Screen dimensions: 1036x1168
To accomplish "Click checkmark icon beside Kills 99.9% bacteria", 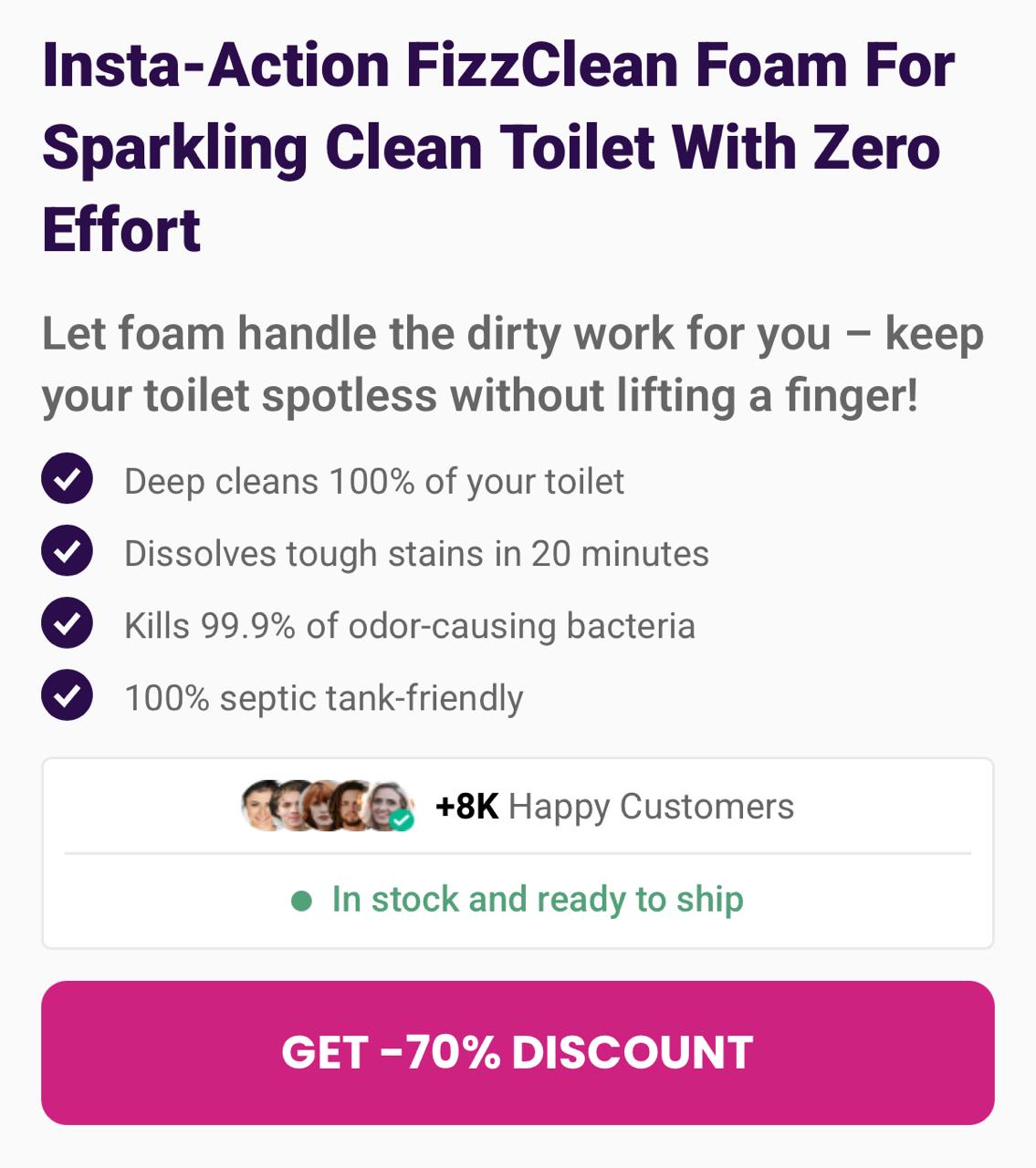I will tap(67, 622).
